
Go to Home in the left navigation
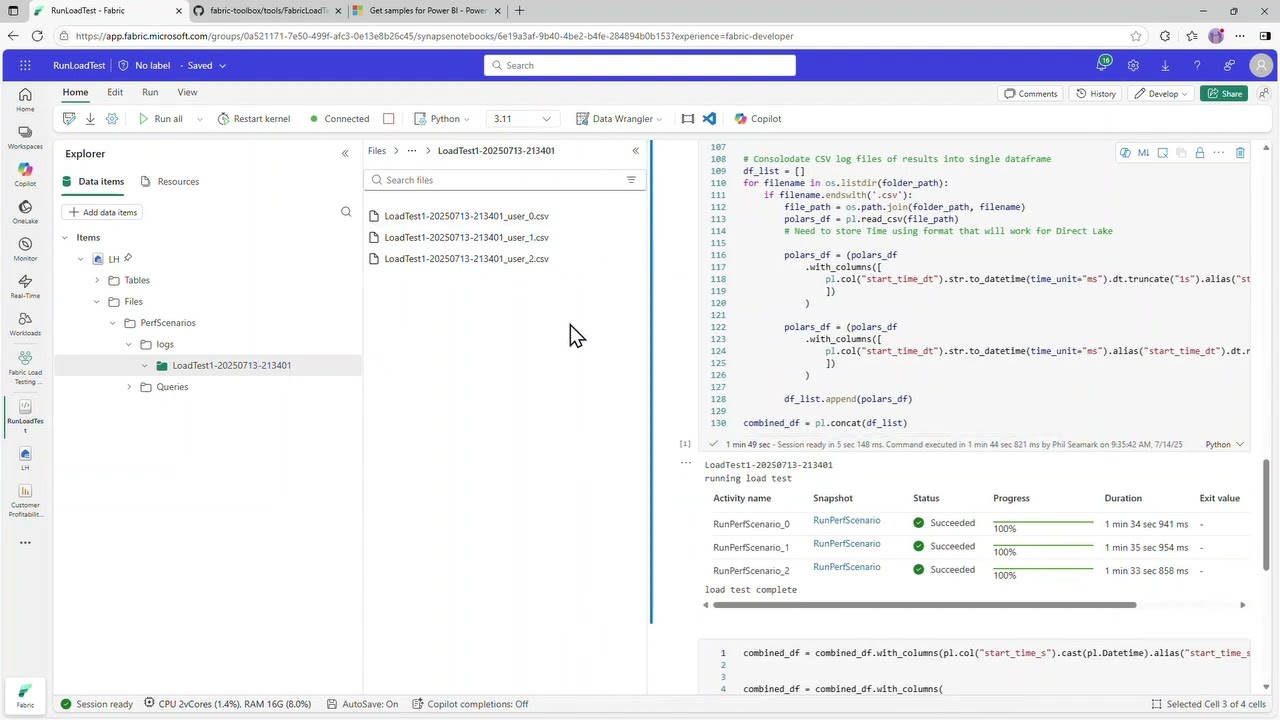pos(25,99)
